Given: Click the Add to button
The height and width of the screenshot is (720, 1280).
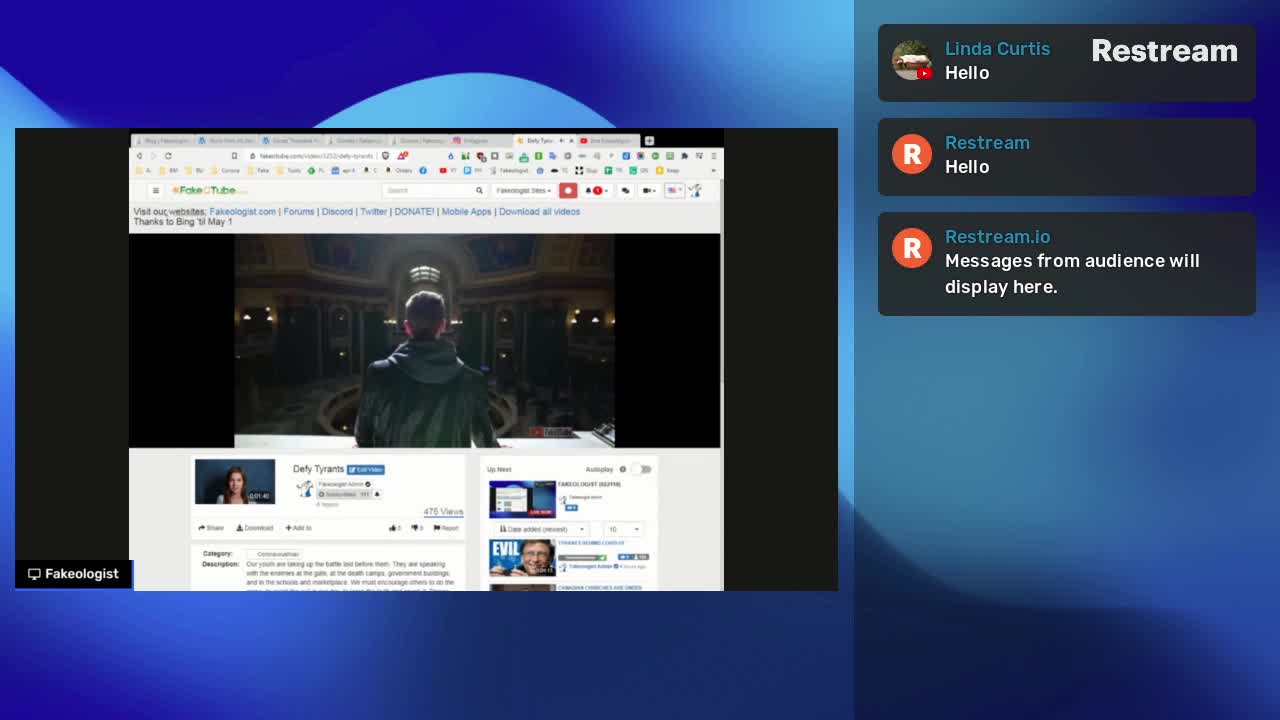Looking at the screenshot, I should pos(299,528).
